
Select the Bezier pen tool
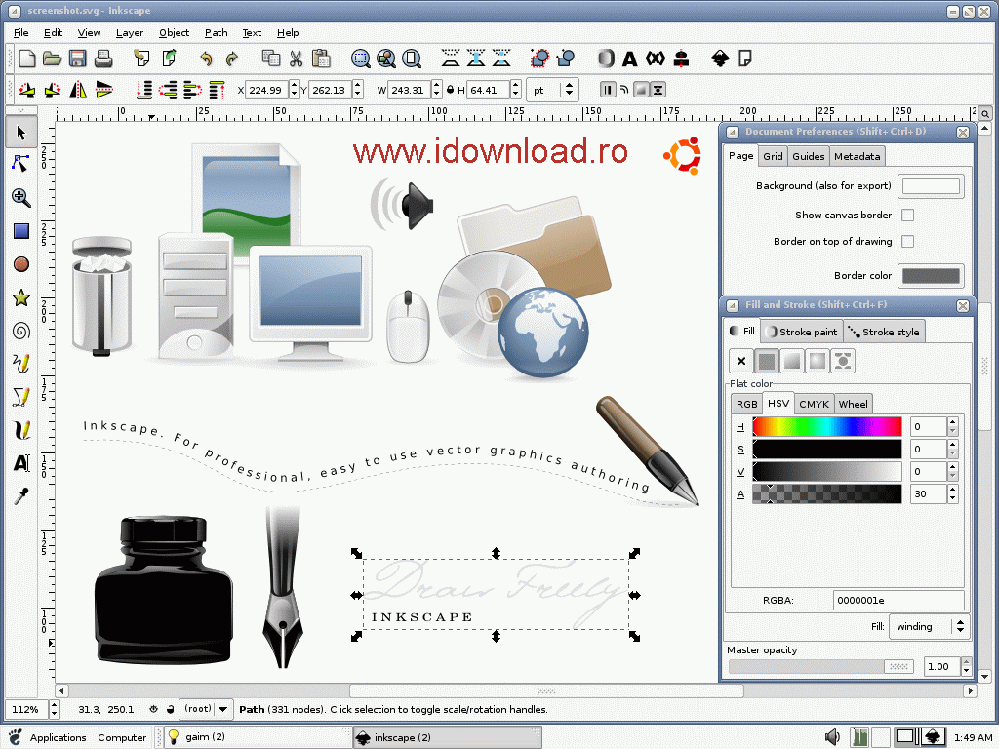click(21, 397)
